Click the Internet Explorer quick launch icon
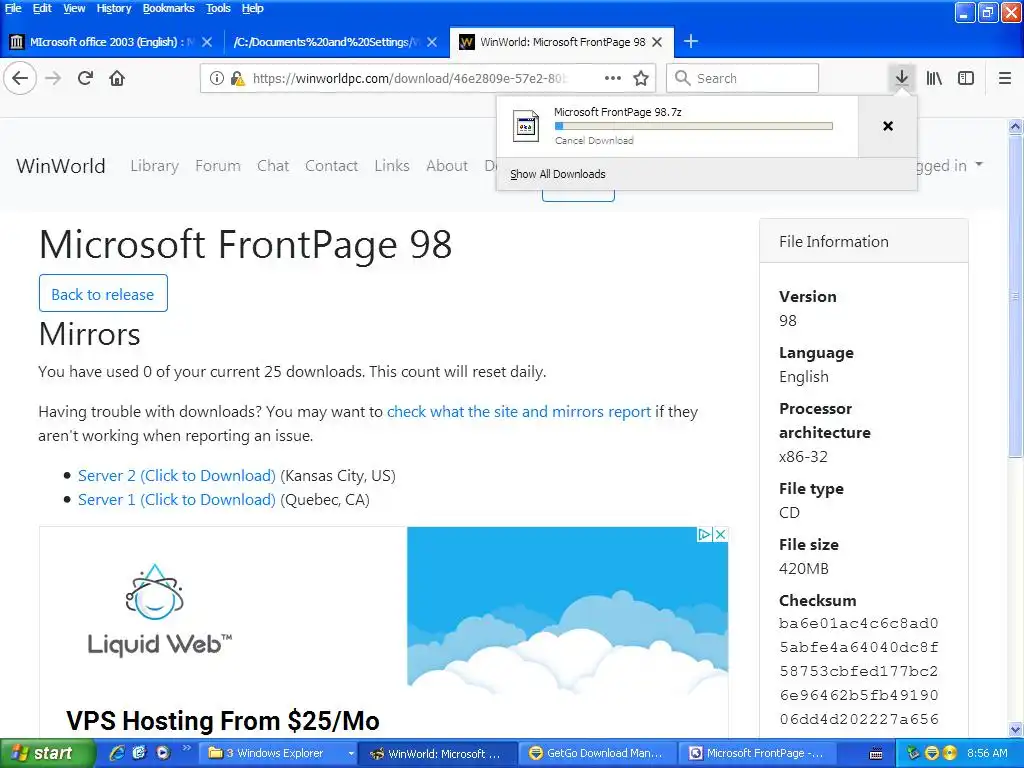The height and width of the screenshot is (768, 1024). click(x=117, y=753)
